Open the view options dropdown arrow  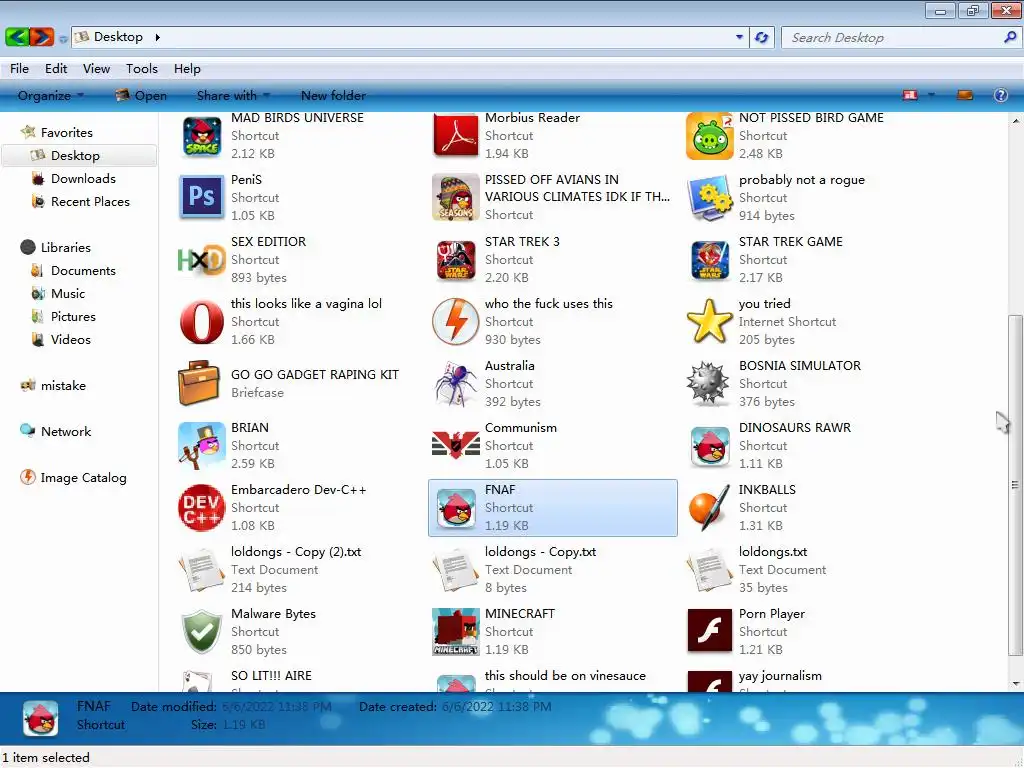pos(931,95)
